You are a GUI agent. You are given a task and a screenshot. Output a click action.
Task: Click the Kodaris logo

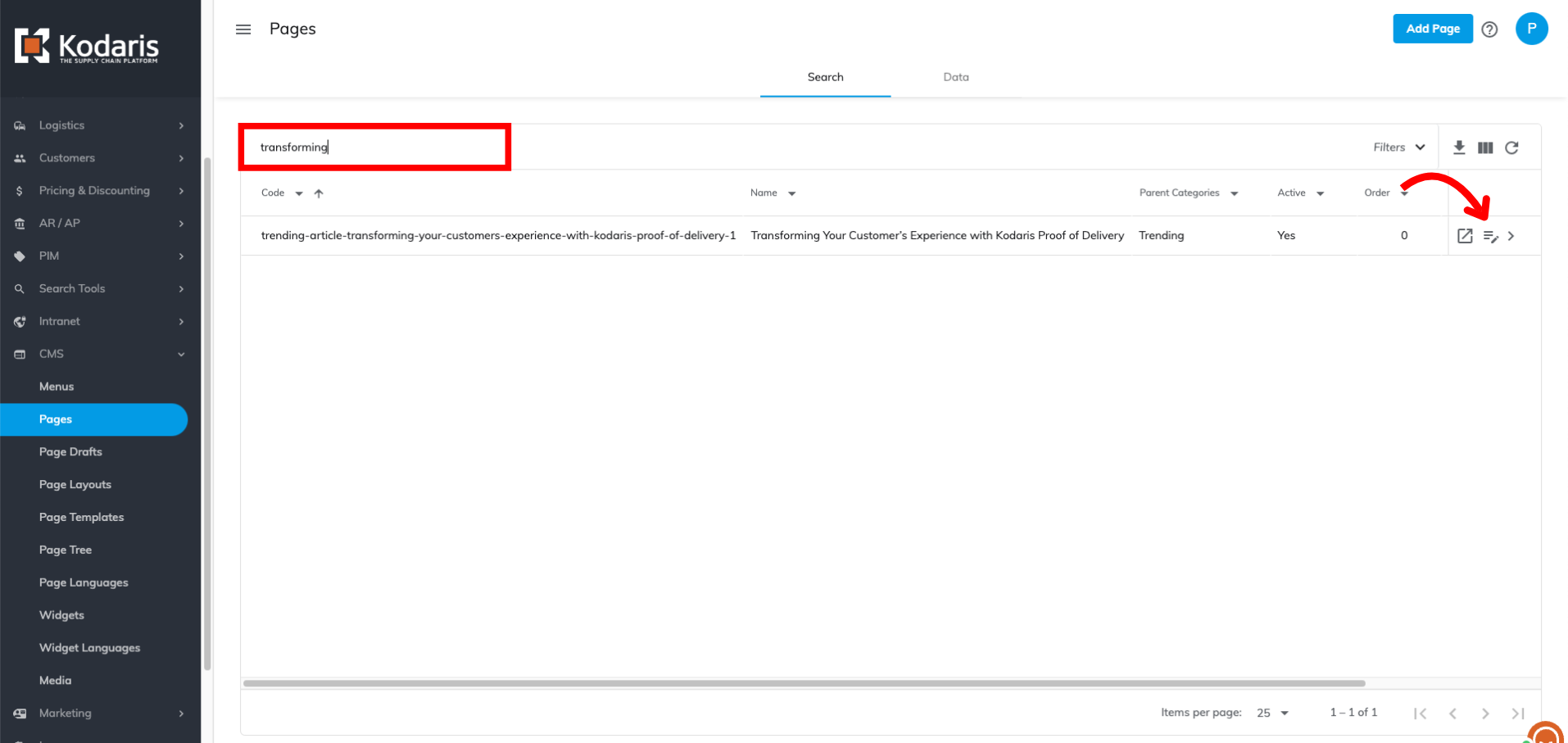(x=87, y=46)
